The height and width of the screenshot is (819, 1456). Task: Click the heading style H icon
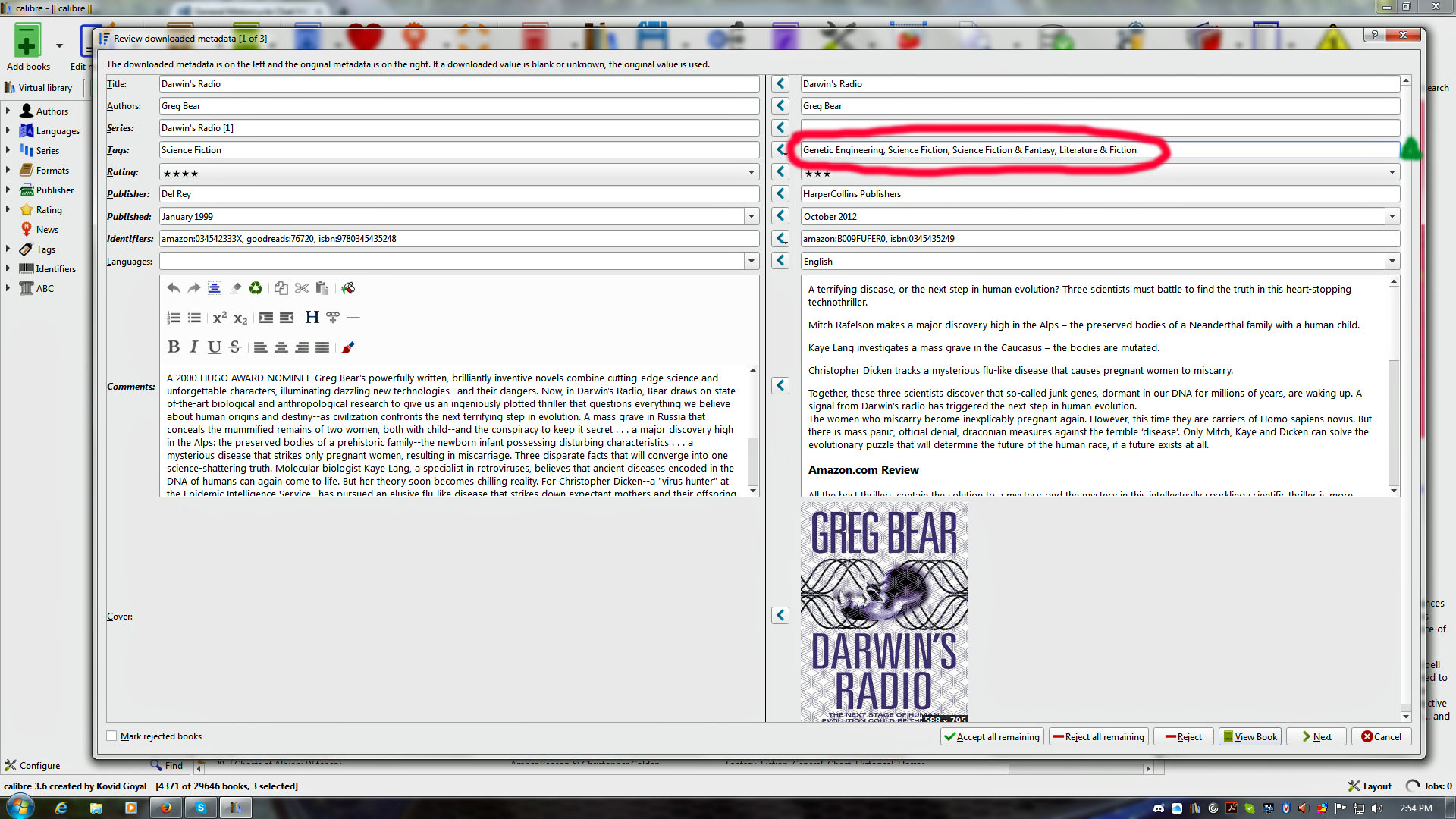[x=312, y=318]
